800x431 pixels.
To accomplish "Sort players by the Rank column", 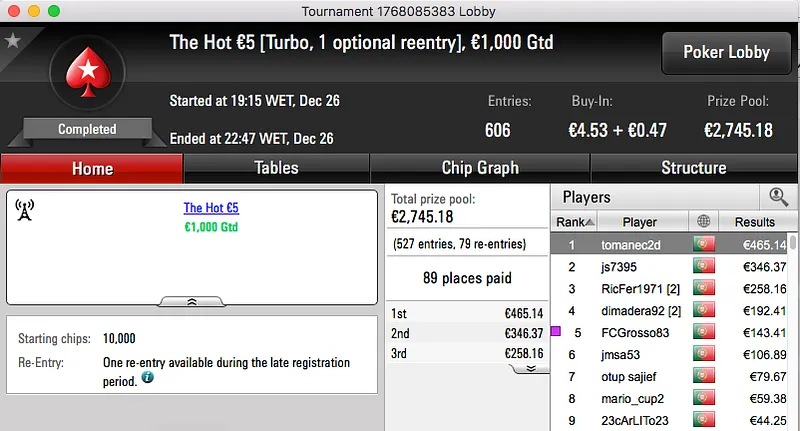I will pyautogui.click(x=575, y=221).
